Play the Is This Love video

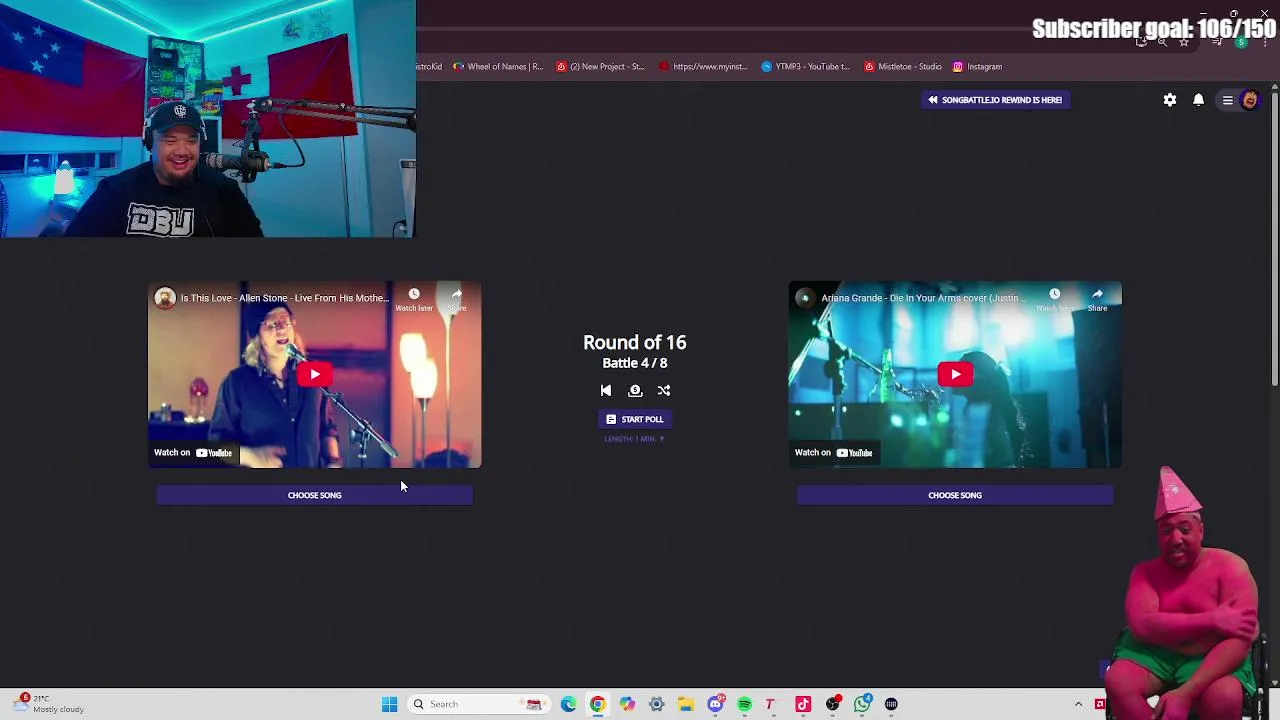pos(315,375)
